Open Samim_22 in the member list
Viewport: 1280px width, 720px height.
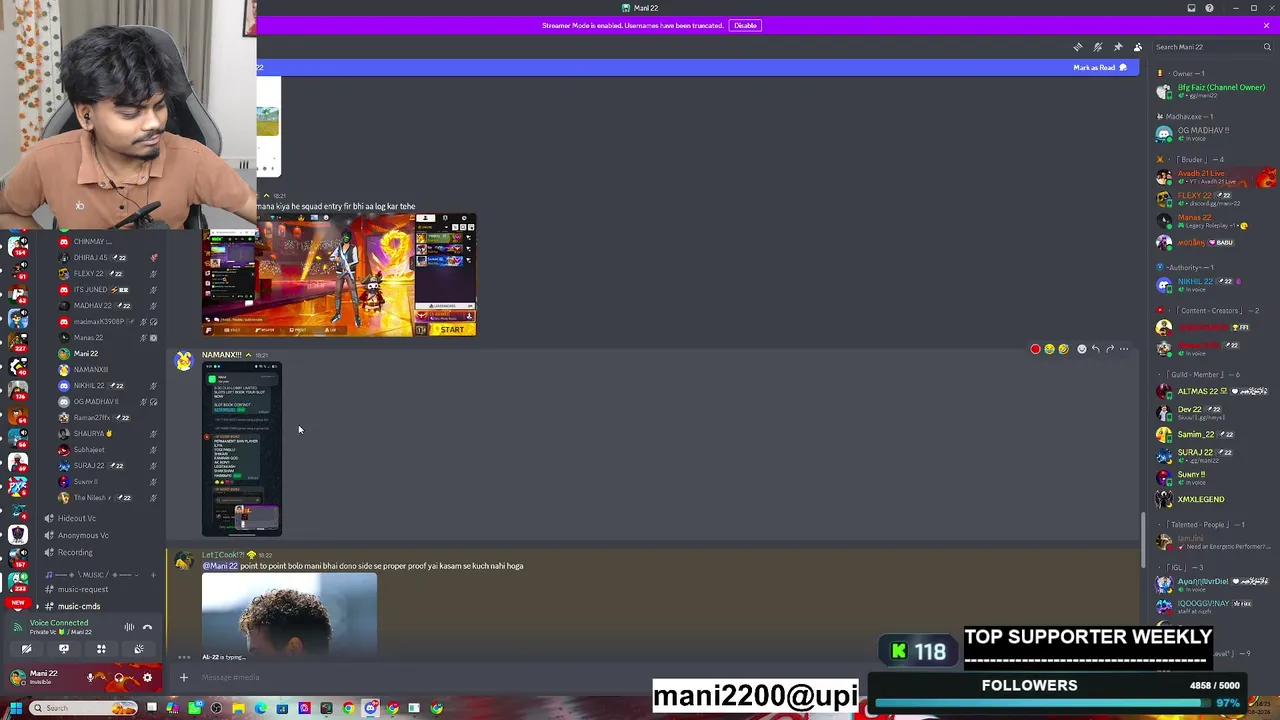pos(1213,434)
